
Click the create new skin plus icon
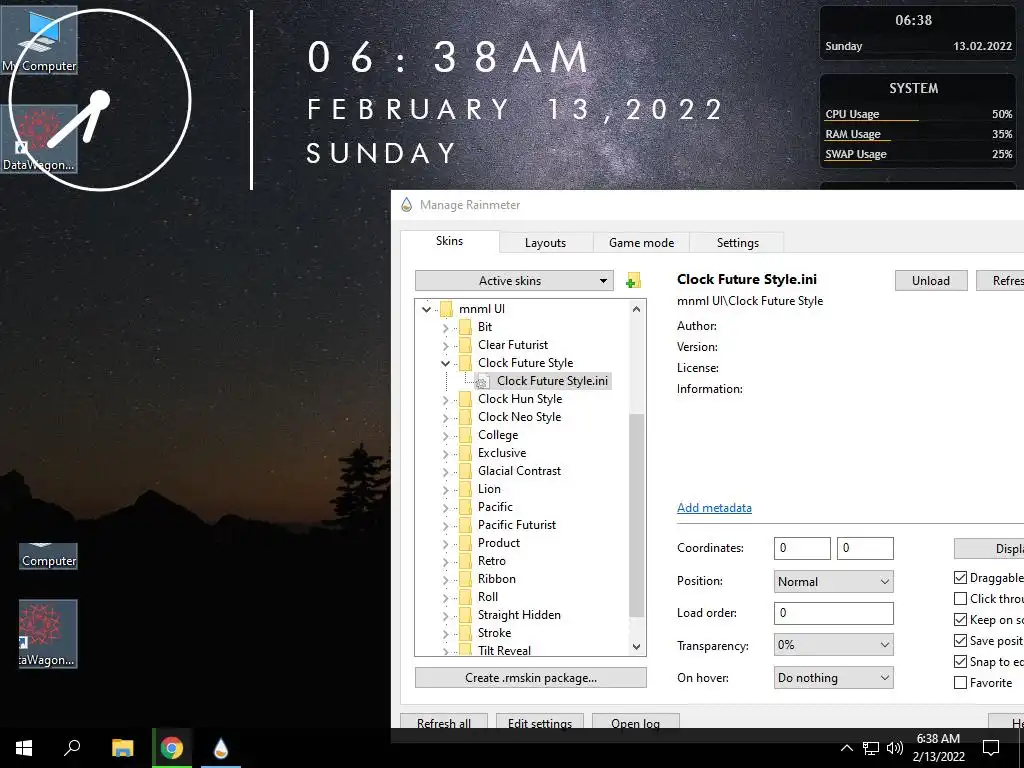point(633,281)
